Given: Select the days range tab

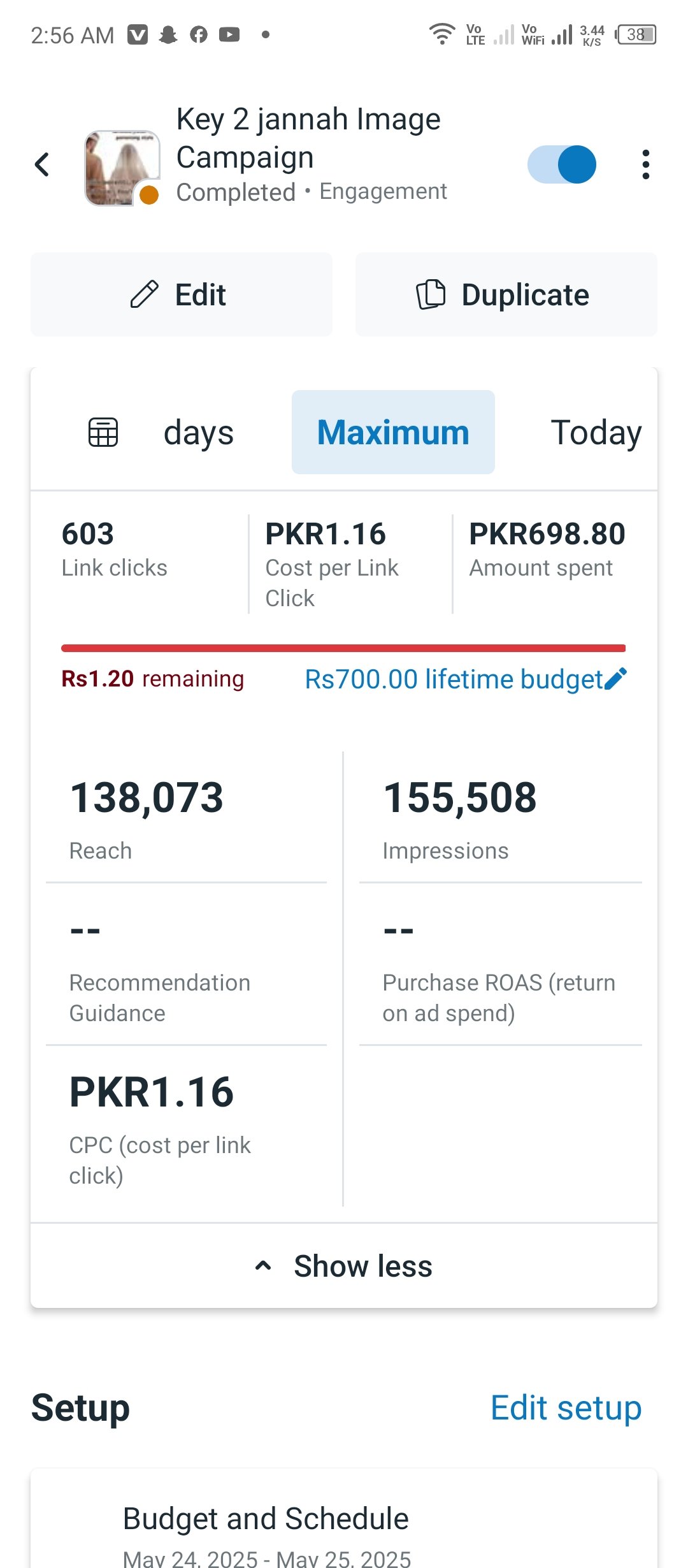Looking at the screenshot, I should click(x=198, y=432).
